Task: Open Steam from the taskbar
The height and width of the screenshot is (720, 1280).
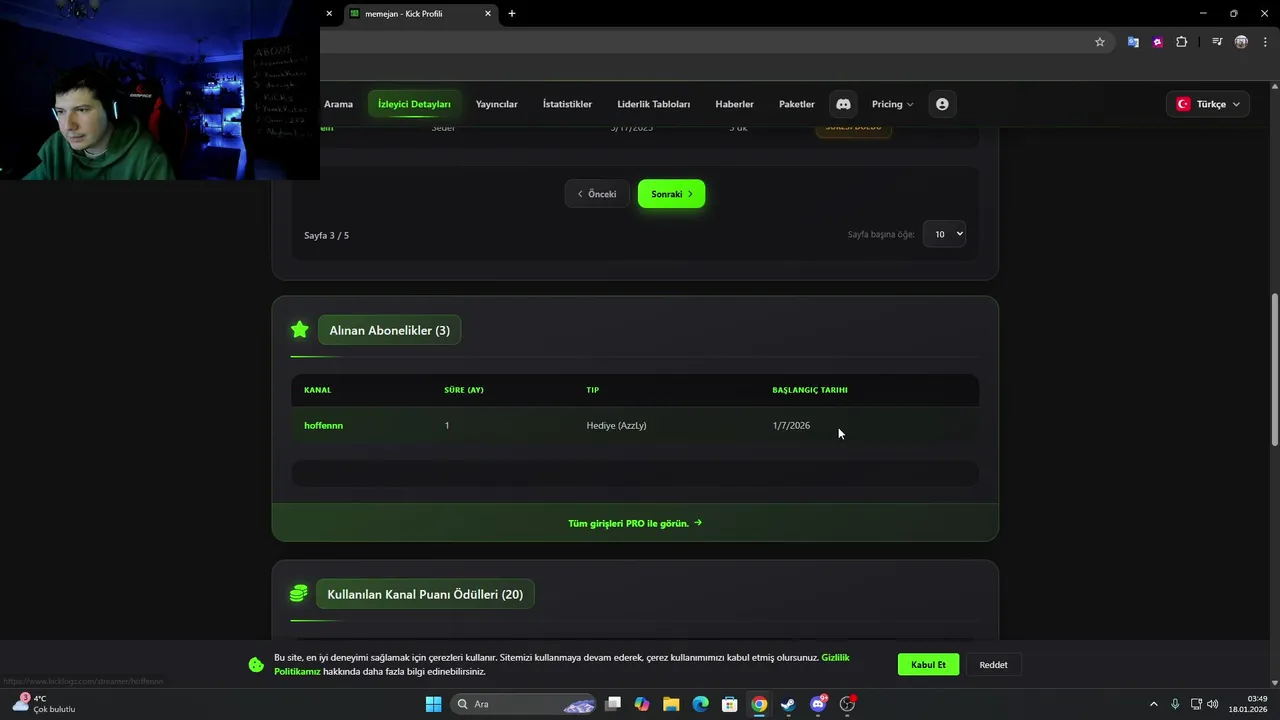Action: tap(788, 704)
